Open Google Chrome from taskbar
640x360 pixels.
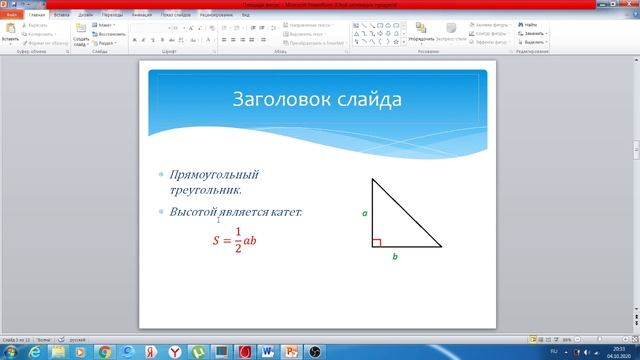coord(104,351)
